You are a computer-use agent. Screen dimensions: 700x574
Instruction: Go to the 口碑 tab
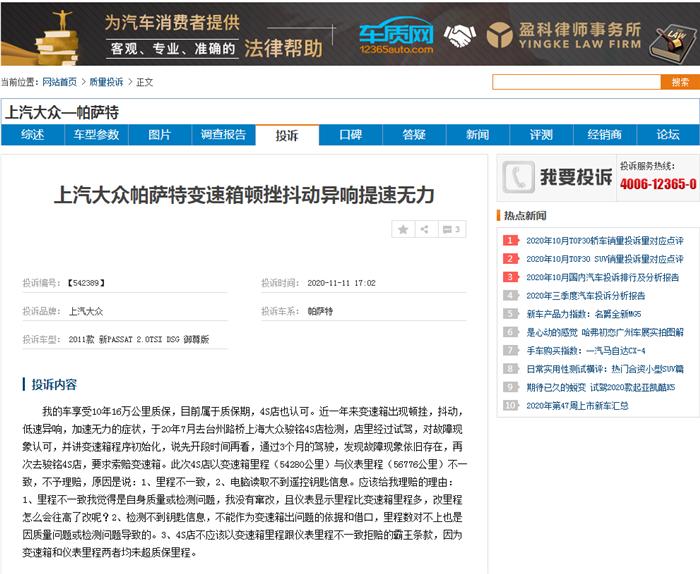[350, 135]
